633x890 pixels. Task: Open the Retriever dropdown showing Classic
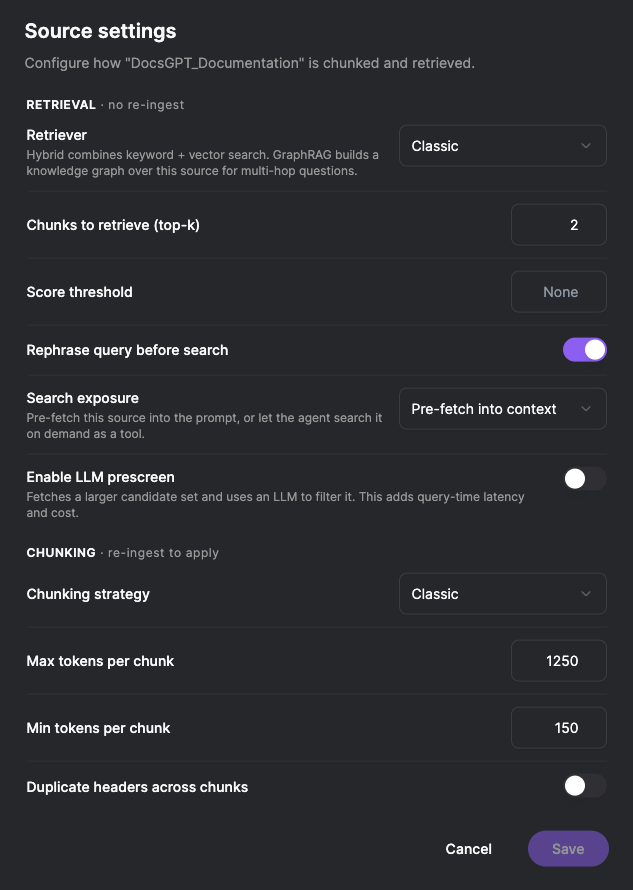[503, 146]
